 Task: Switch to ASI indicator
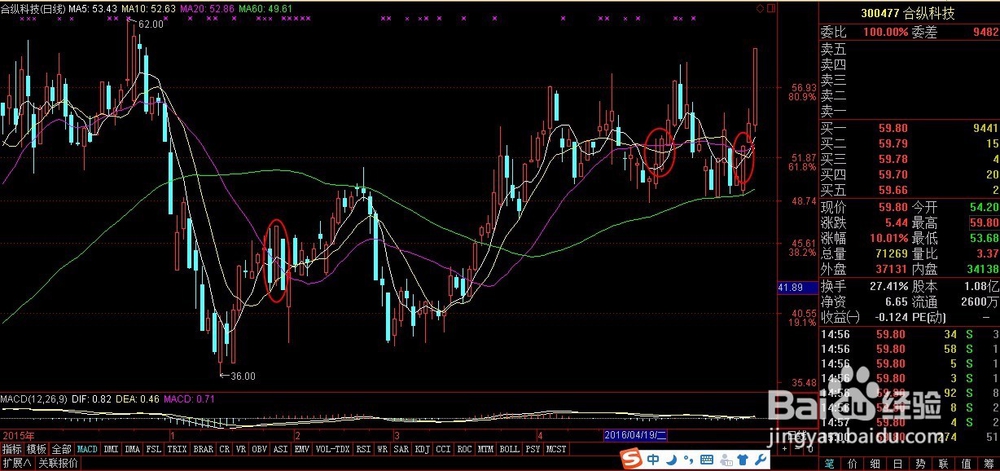281,449
